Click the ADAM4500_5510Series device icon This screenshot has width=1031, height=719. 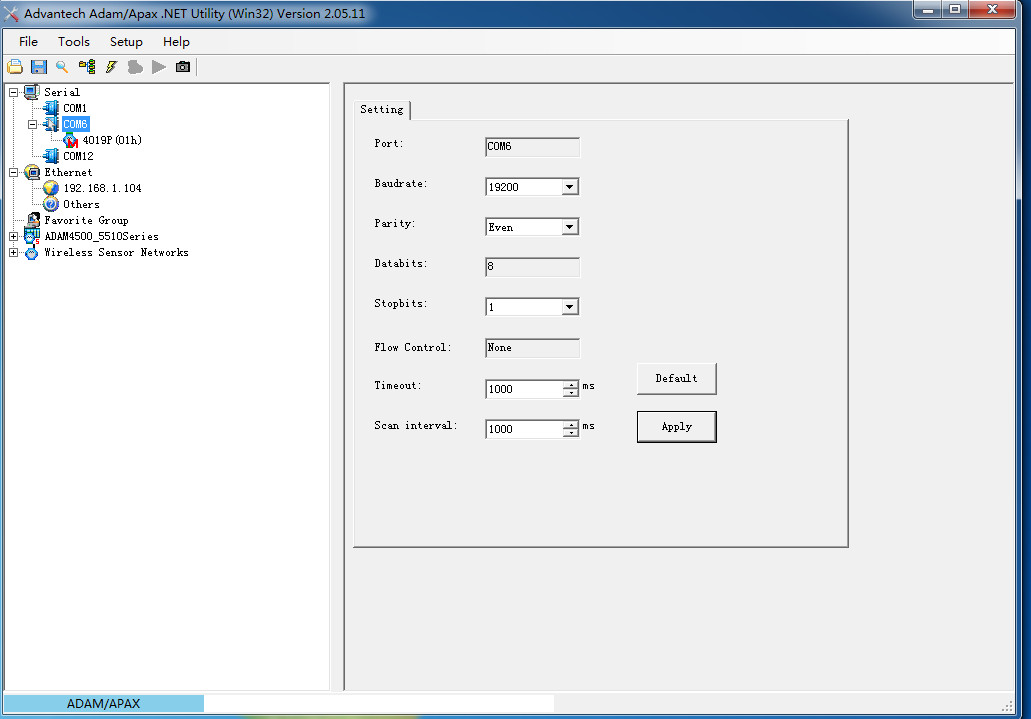[x=32, y=236]
